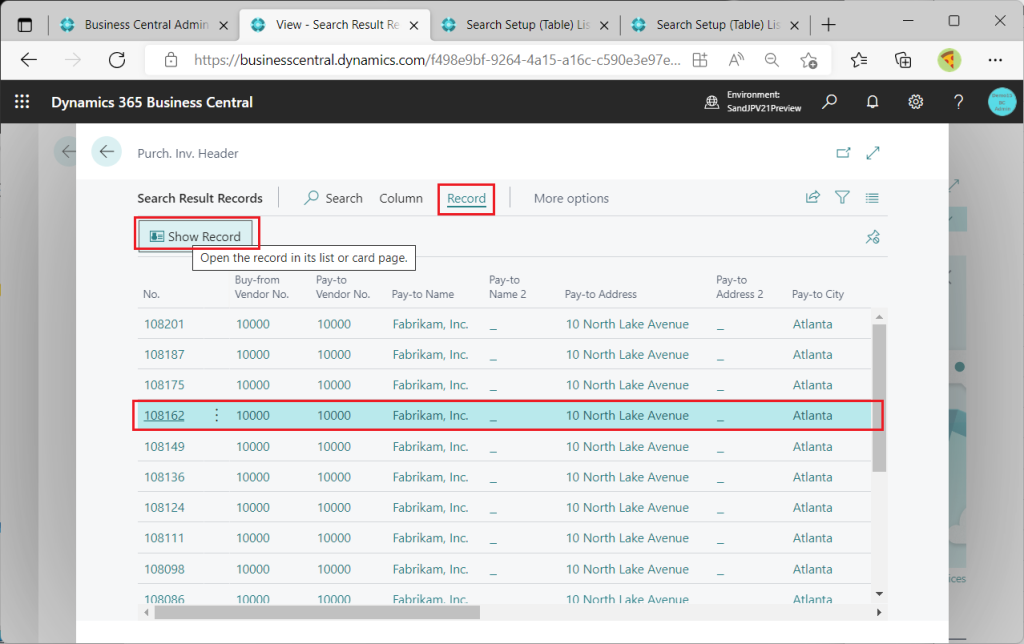Click the scroll right arrow below the list
The height and width of the screenshot is (644, 1024).
point(879,612)
